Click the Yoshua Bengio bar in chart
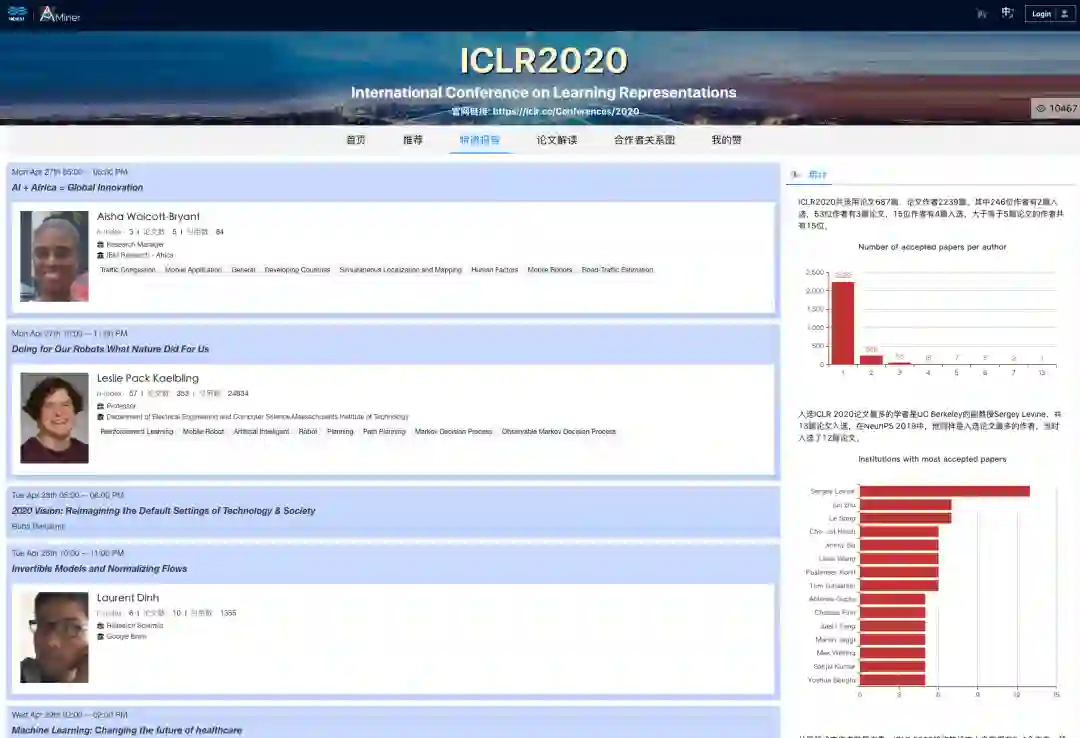This screenshot has height=738, width=1080. coord(892,680)
